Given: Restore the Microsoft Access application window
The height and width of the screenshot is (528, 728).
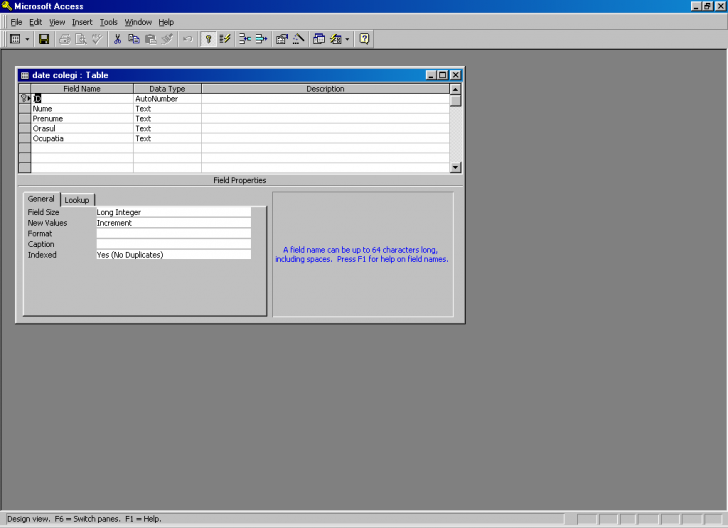Looking at the screenshot, I should click(707, 6).
